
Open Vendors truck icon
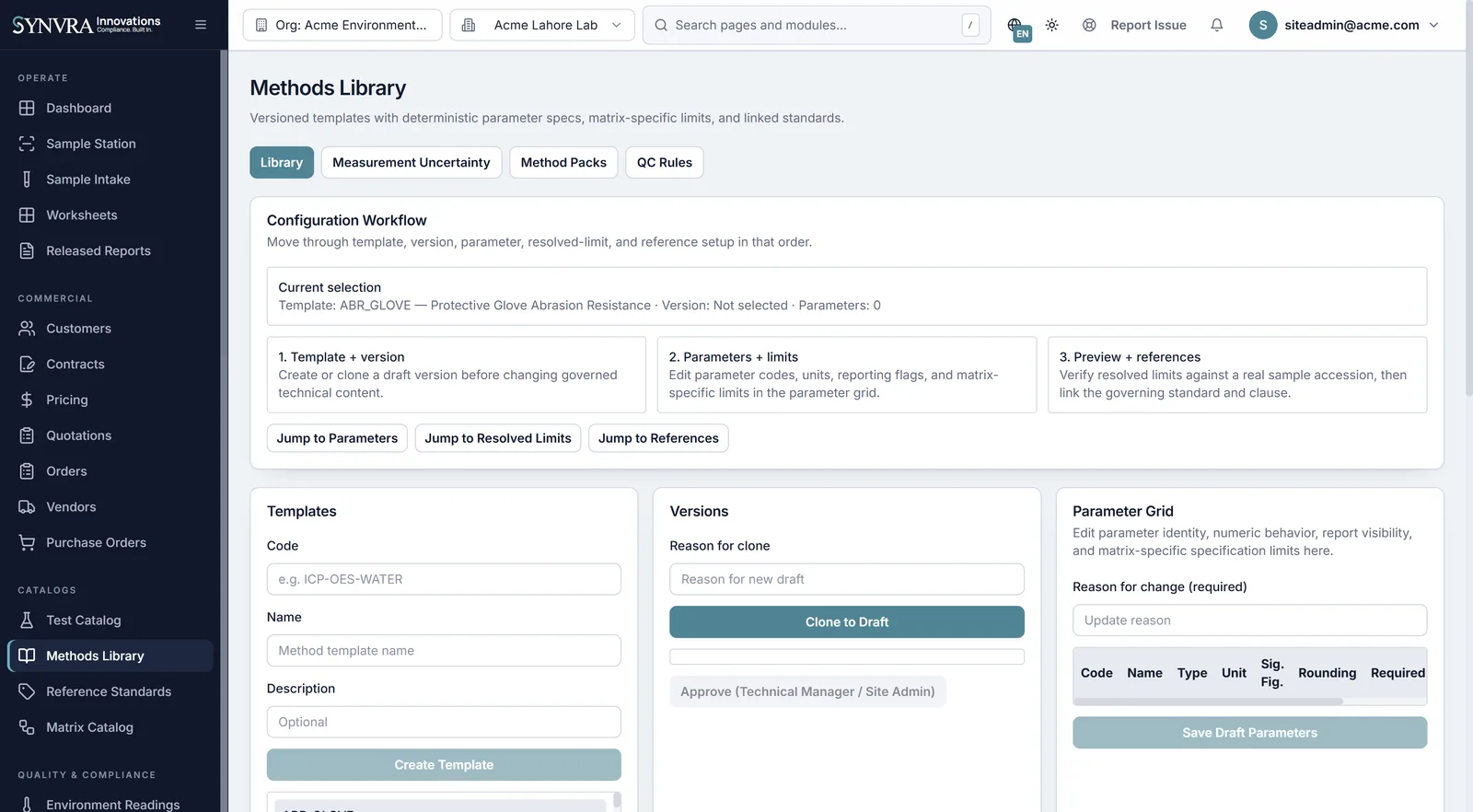coord(27,507)
